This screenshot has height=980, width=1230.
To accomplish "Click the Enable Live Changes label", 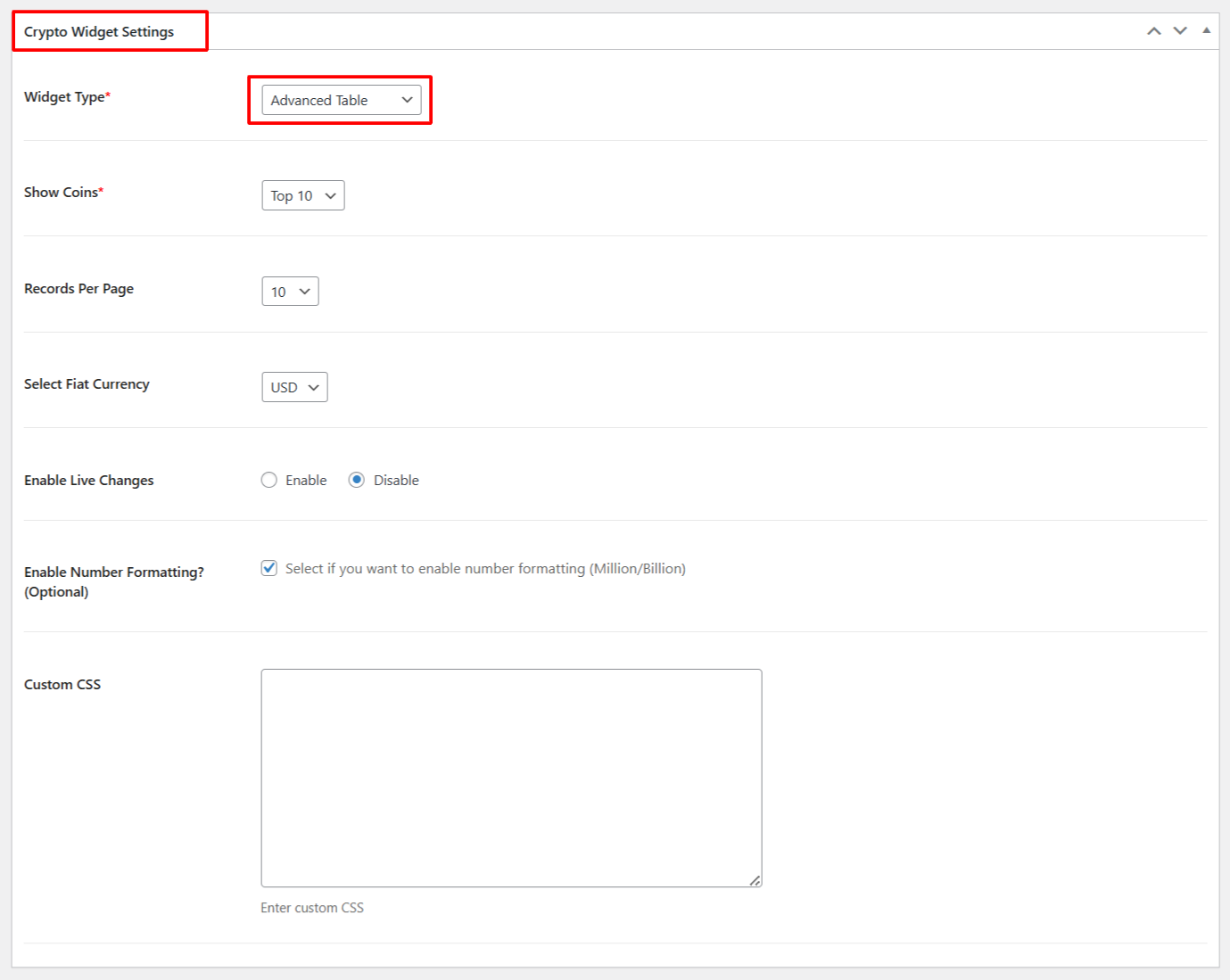I will [x=88, y=481].
